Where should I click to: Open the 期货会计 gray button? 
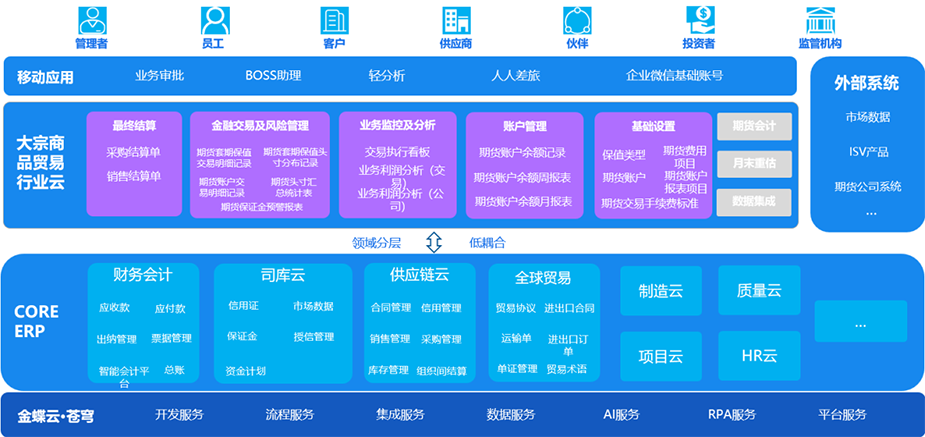coord(754,126)
